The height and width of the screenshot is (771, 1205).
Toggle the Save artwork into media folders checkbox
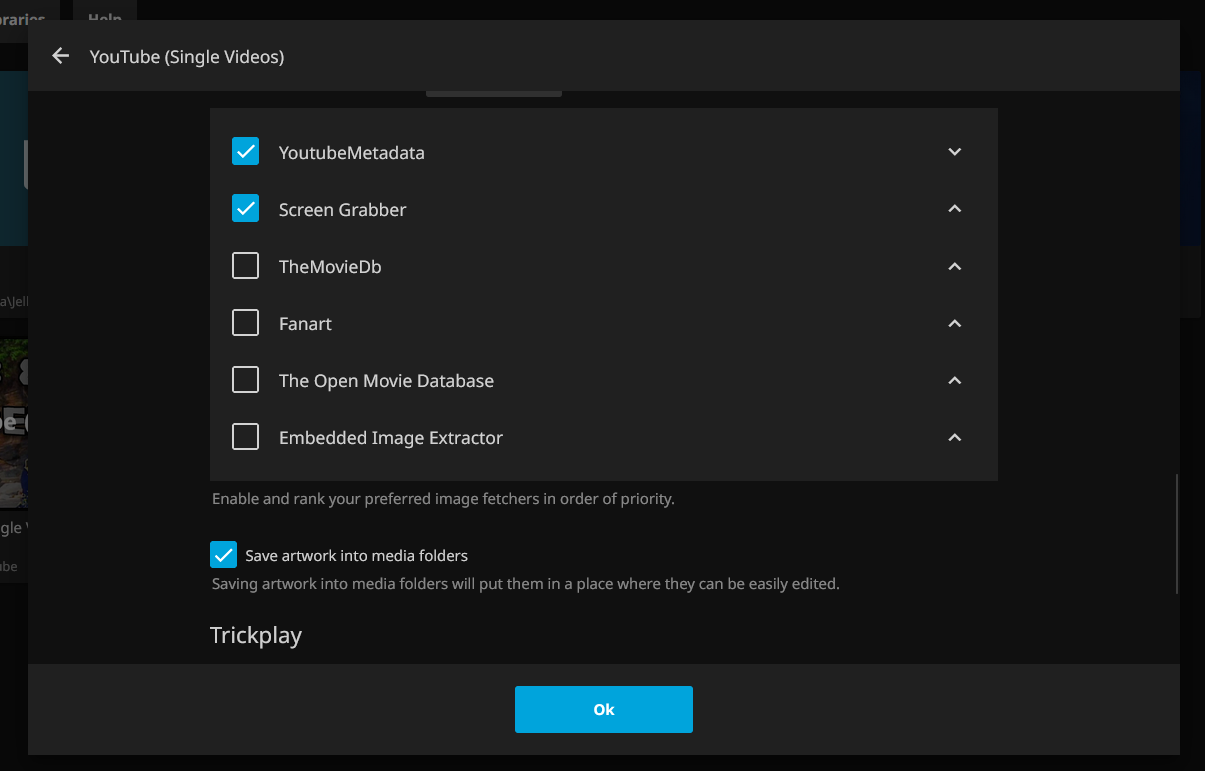[223, 555]
